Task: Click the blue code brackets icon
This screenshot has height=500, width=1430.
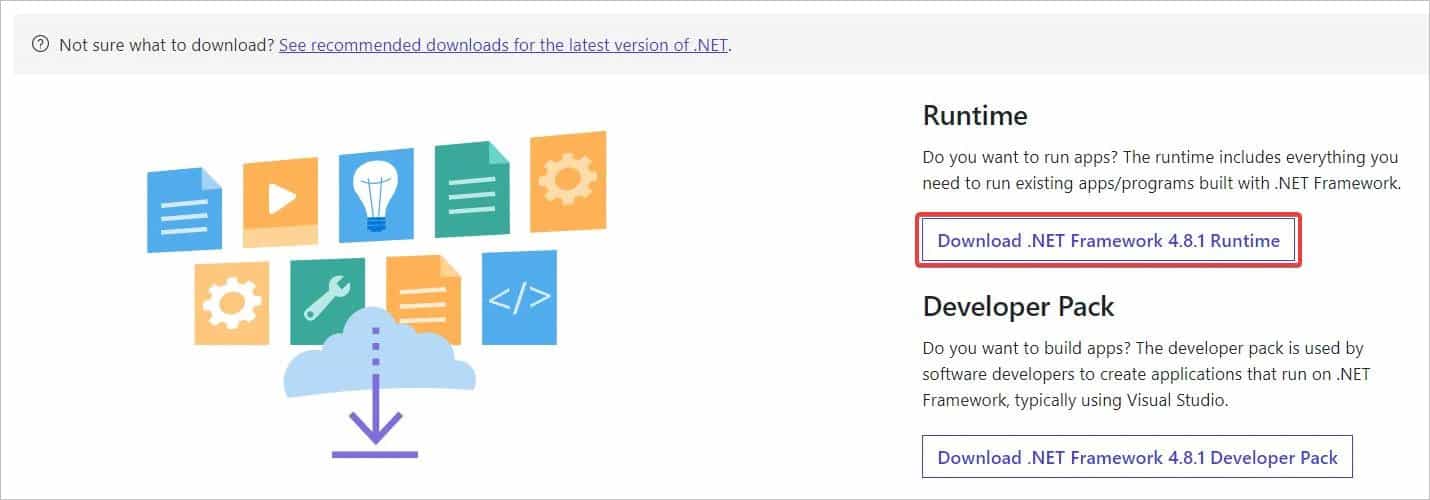Action: click(x=519, y=297)
